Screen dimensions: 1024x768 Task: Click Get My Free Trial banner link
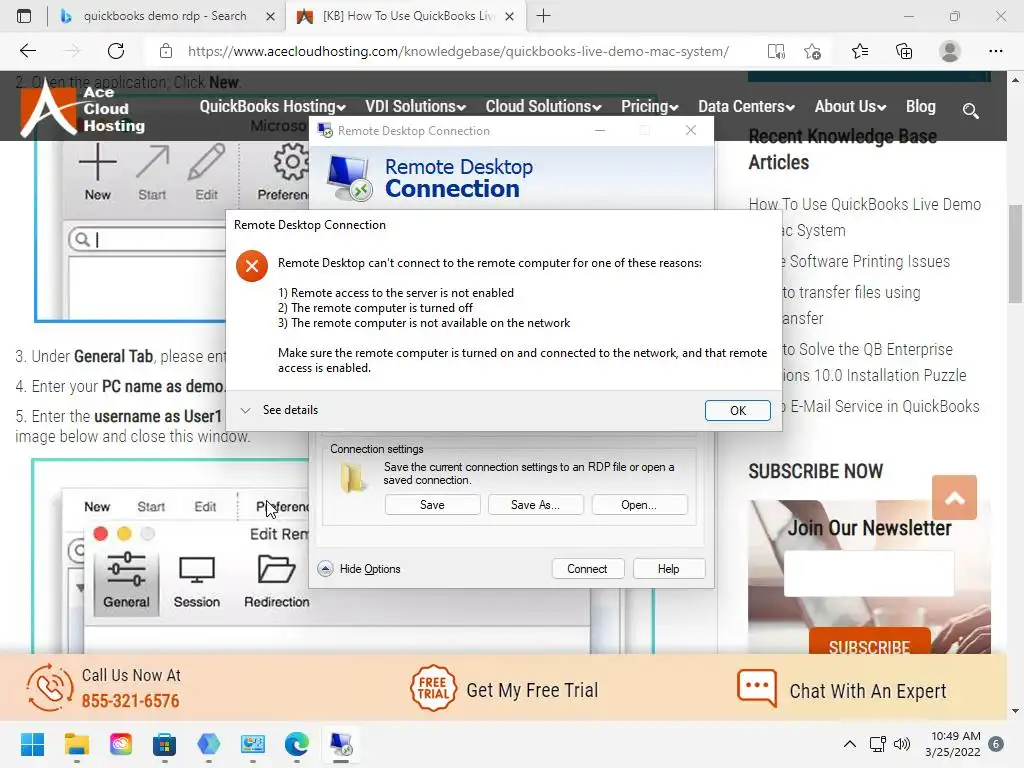(532, 690)
